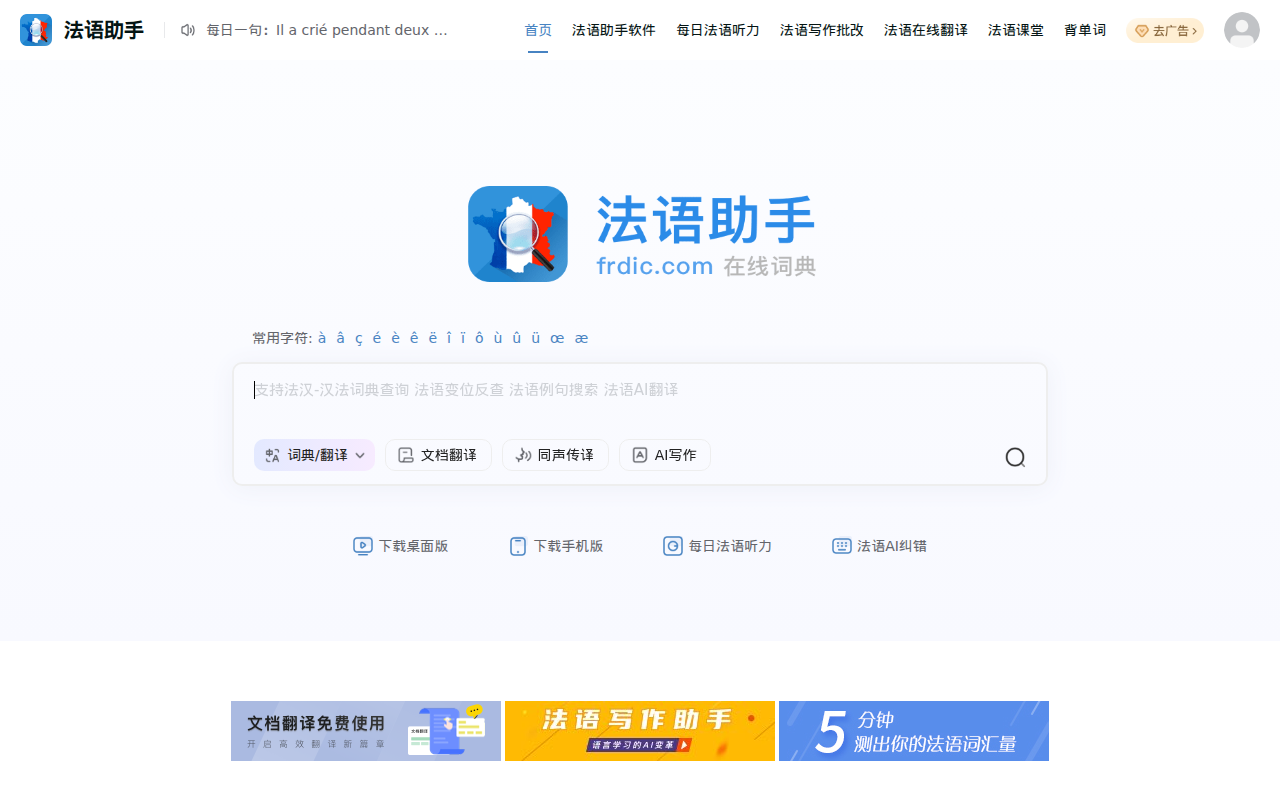Go to 每日法语听力 nav item

718,30
